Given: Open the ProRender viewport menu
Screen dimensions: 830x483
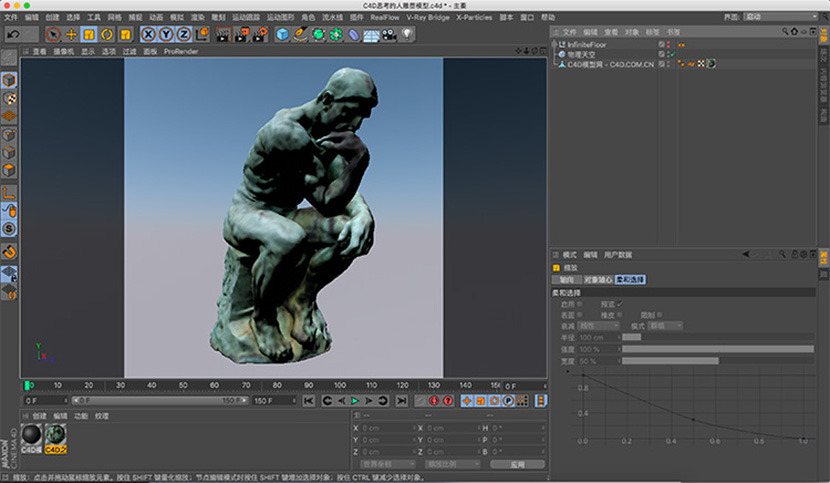Looking at the screenshot, I should click(181, 51).
